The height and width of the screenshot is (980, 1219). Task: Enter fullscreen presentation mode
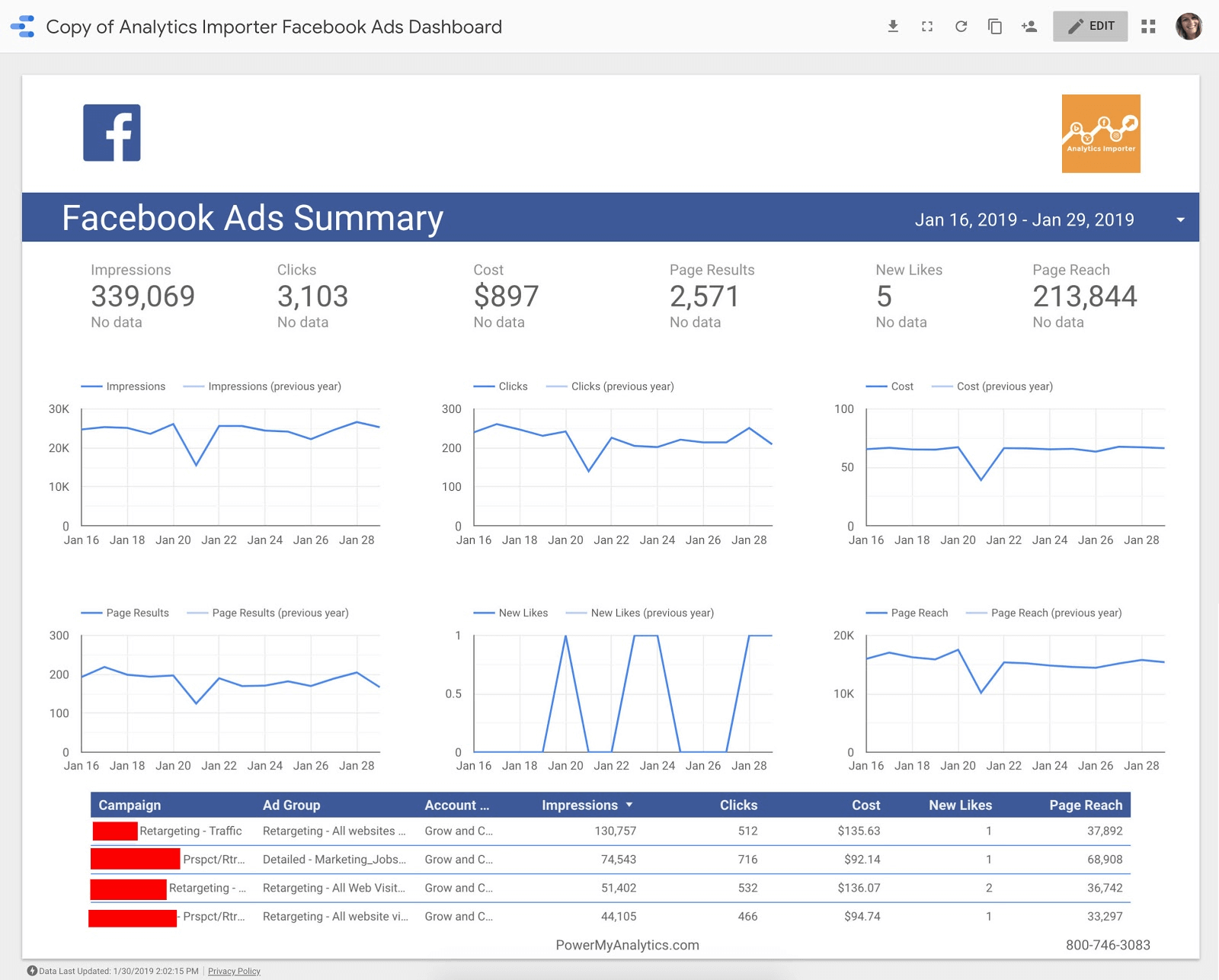point(927,27)
